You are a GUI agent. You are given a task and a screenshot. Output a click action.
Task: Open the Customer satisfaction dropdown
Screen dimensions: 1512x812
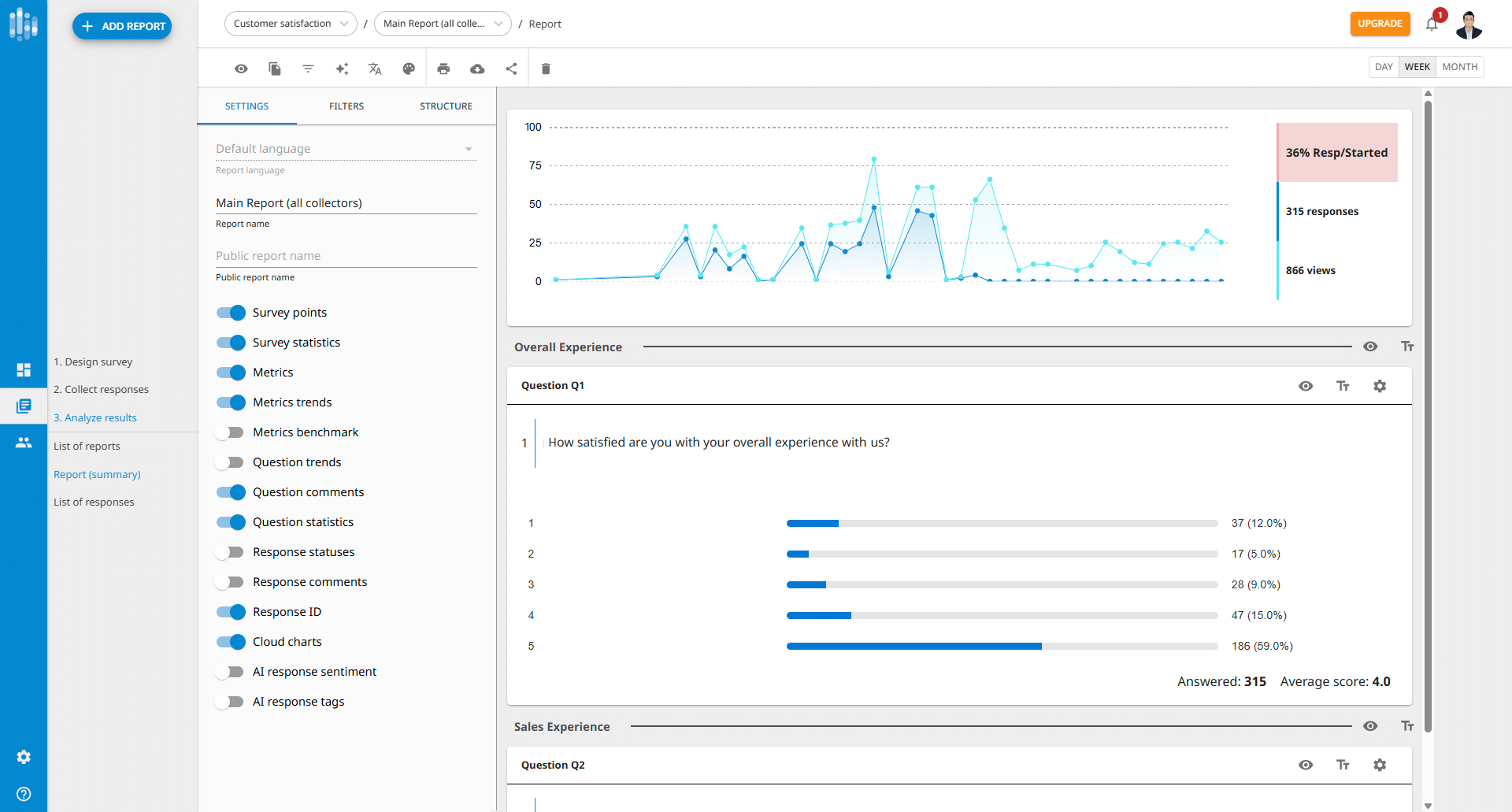[291, 24]
